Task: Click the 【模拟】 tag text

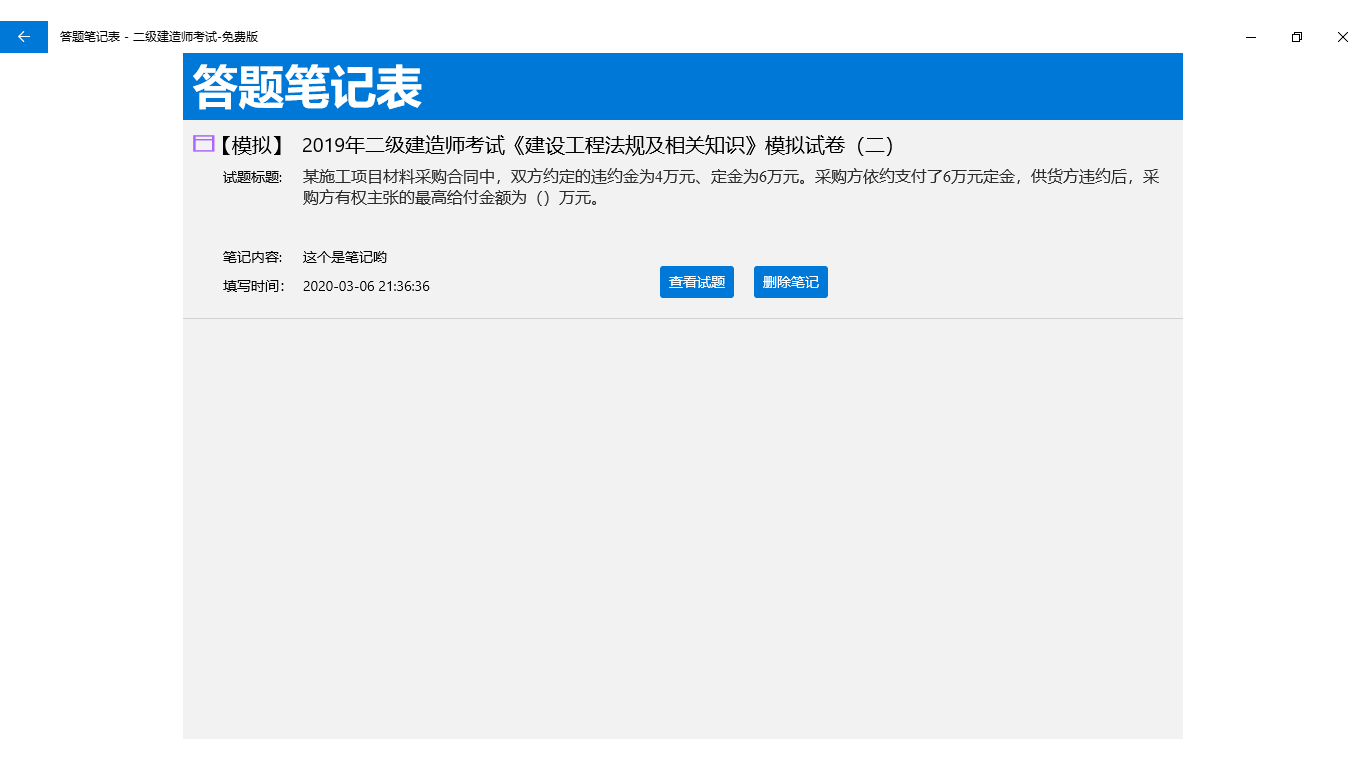Action: (x=251, y=145)
